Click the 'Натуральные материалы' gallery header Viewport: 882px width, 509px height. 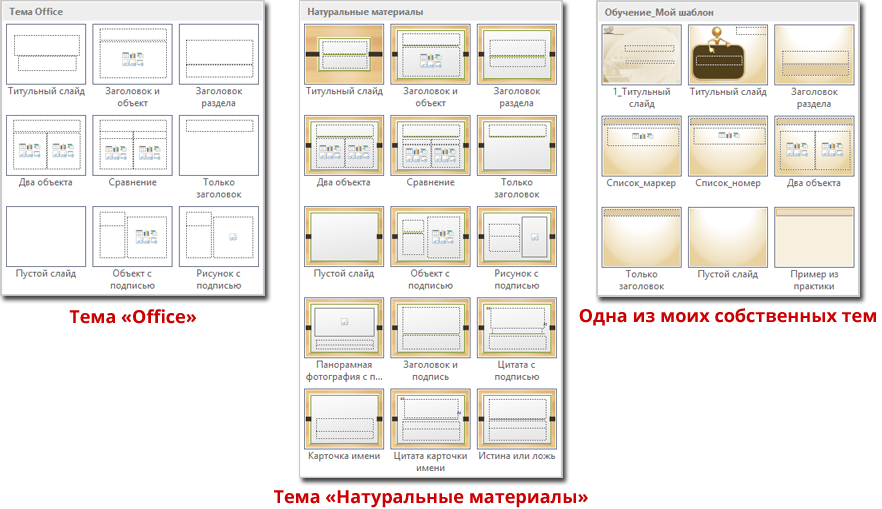click(431, 11)
